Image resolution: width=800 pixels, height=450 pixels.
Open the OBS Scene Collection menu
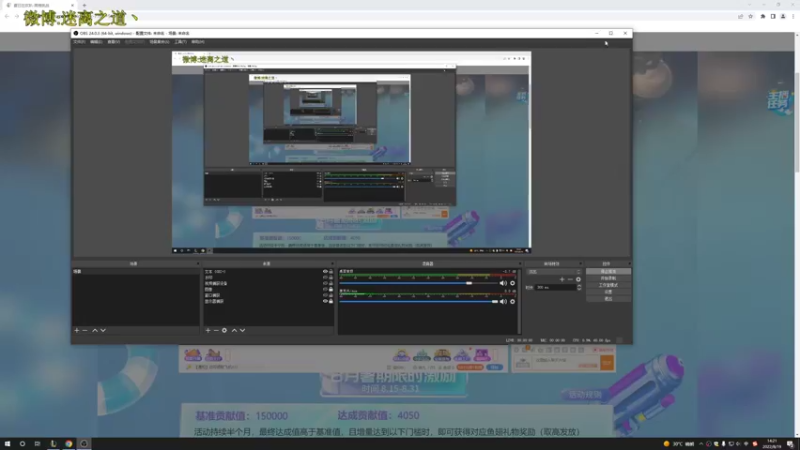point(159,42)
